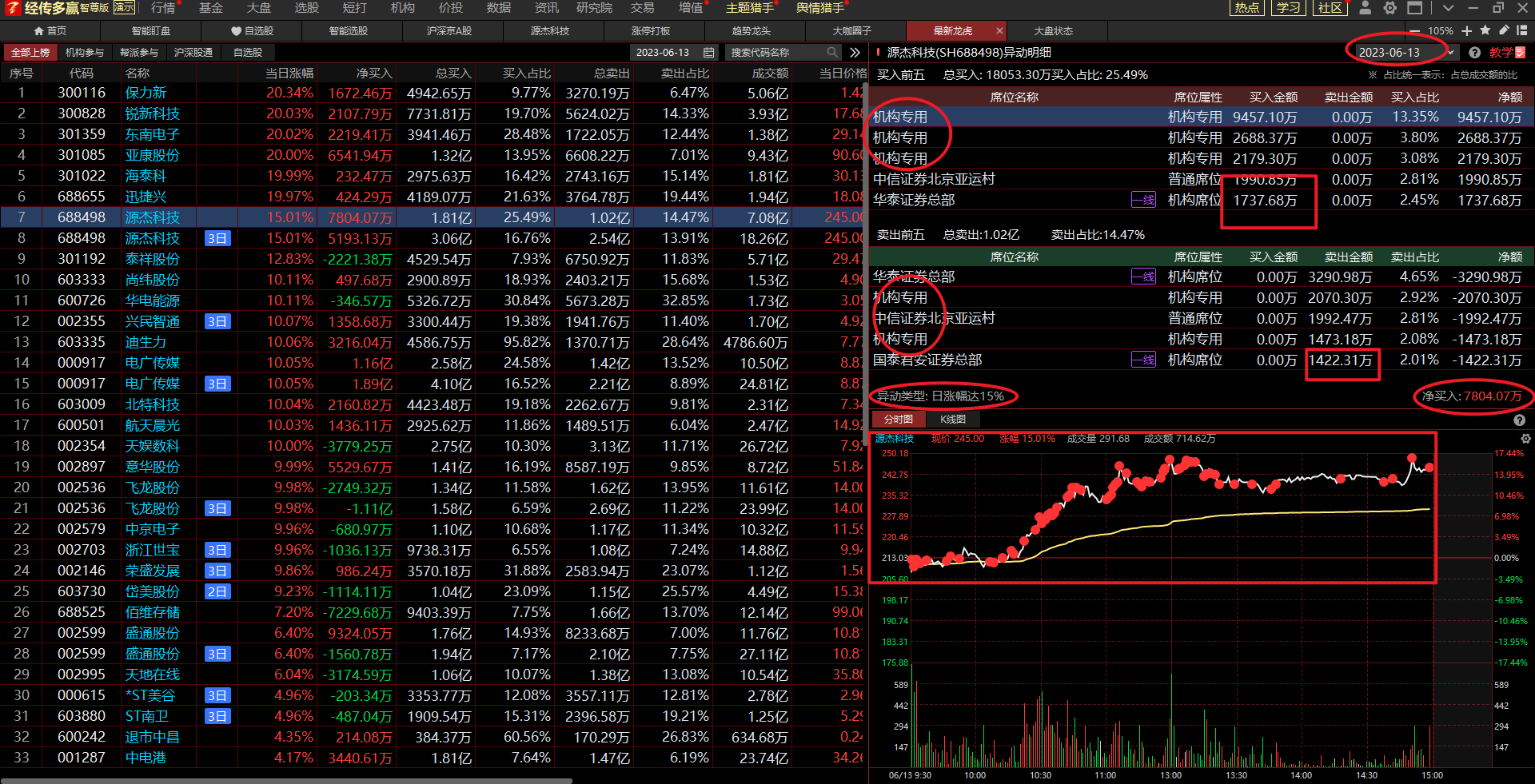Screen dimensions: 1535x784
Task: Click the question mark help icon near 教学
Action: (1474, 53)
